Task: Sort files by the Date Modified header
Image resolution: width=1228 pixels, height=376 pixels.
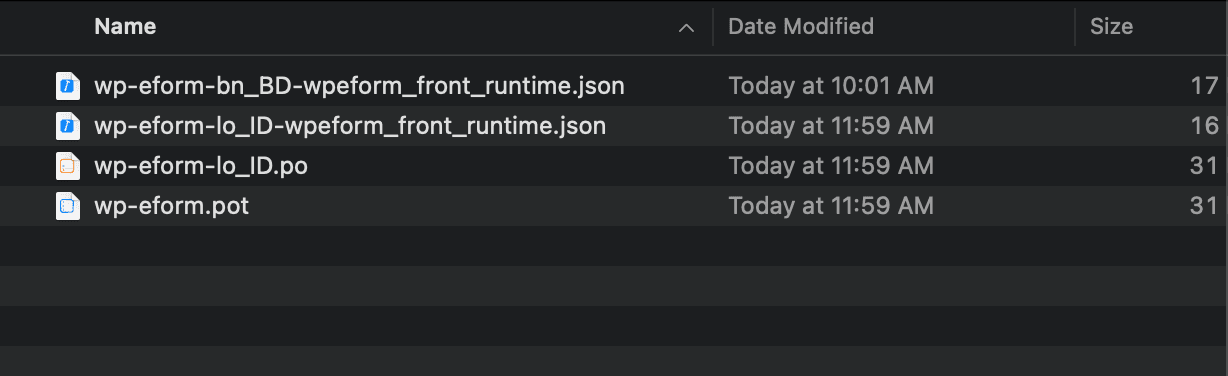Action: click(801, 27)
